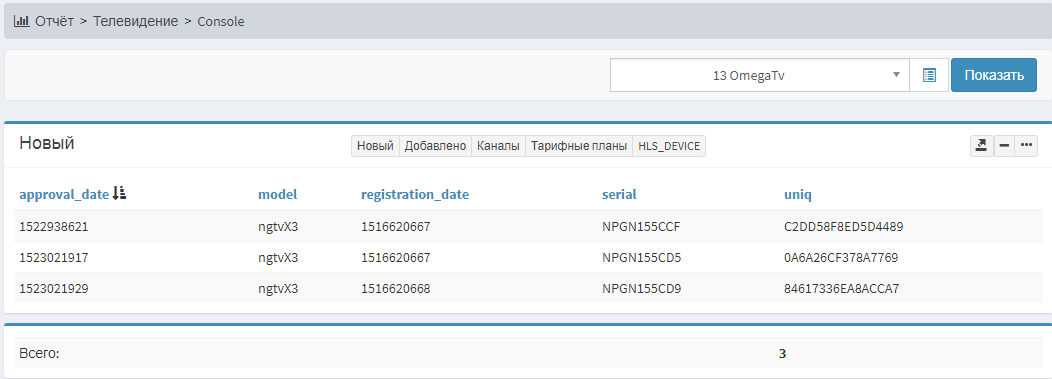
Task: Open the Каналы tab
Action: tap(498, 146)
